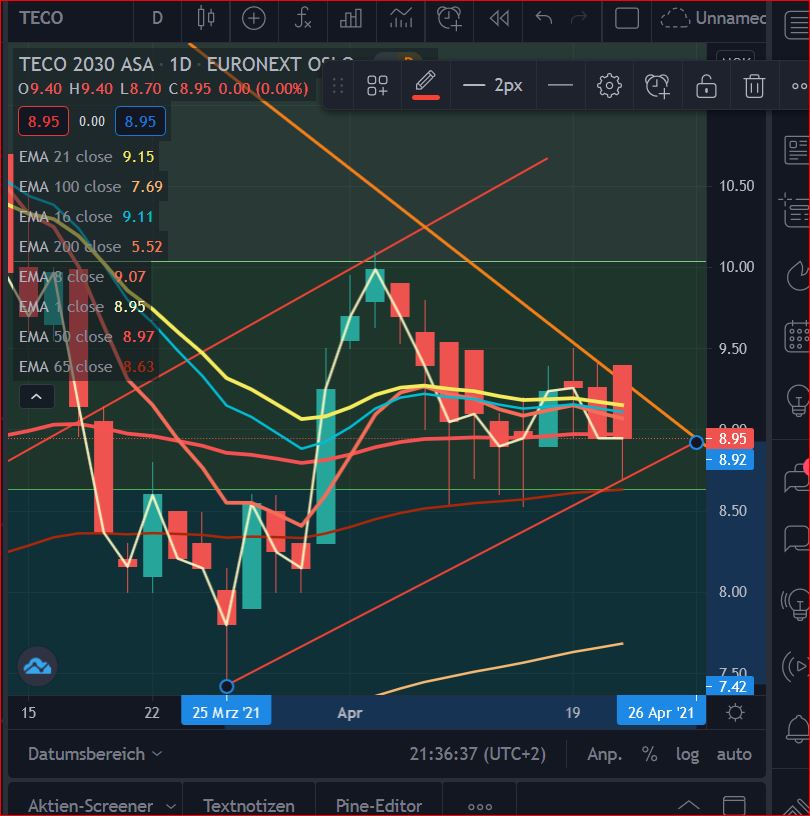Open drawing settings gear icon
This screenshot has height=816, width=810.
tap(609, 86)
